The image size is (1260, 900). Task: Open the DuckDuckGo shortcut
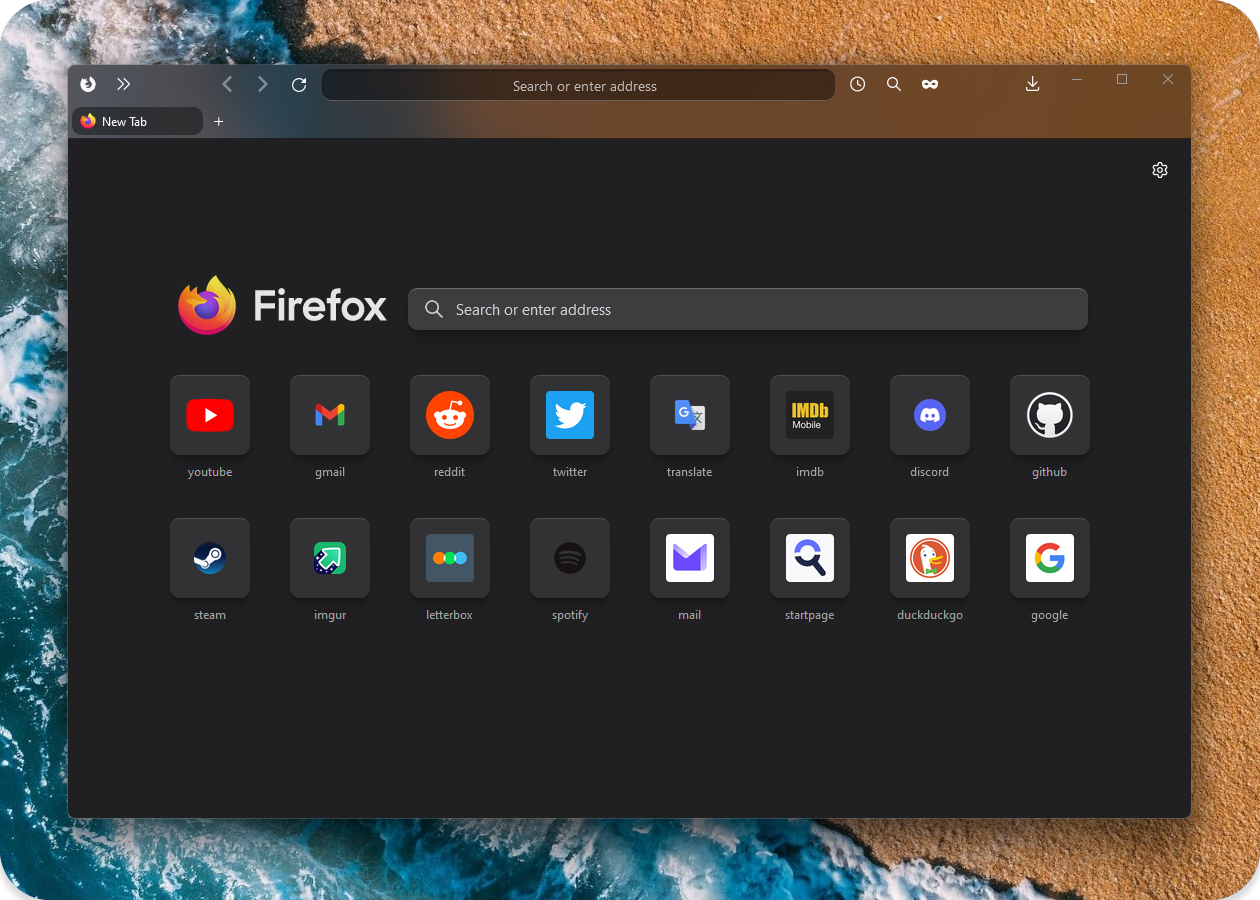[930, 558]
